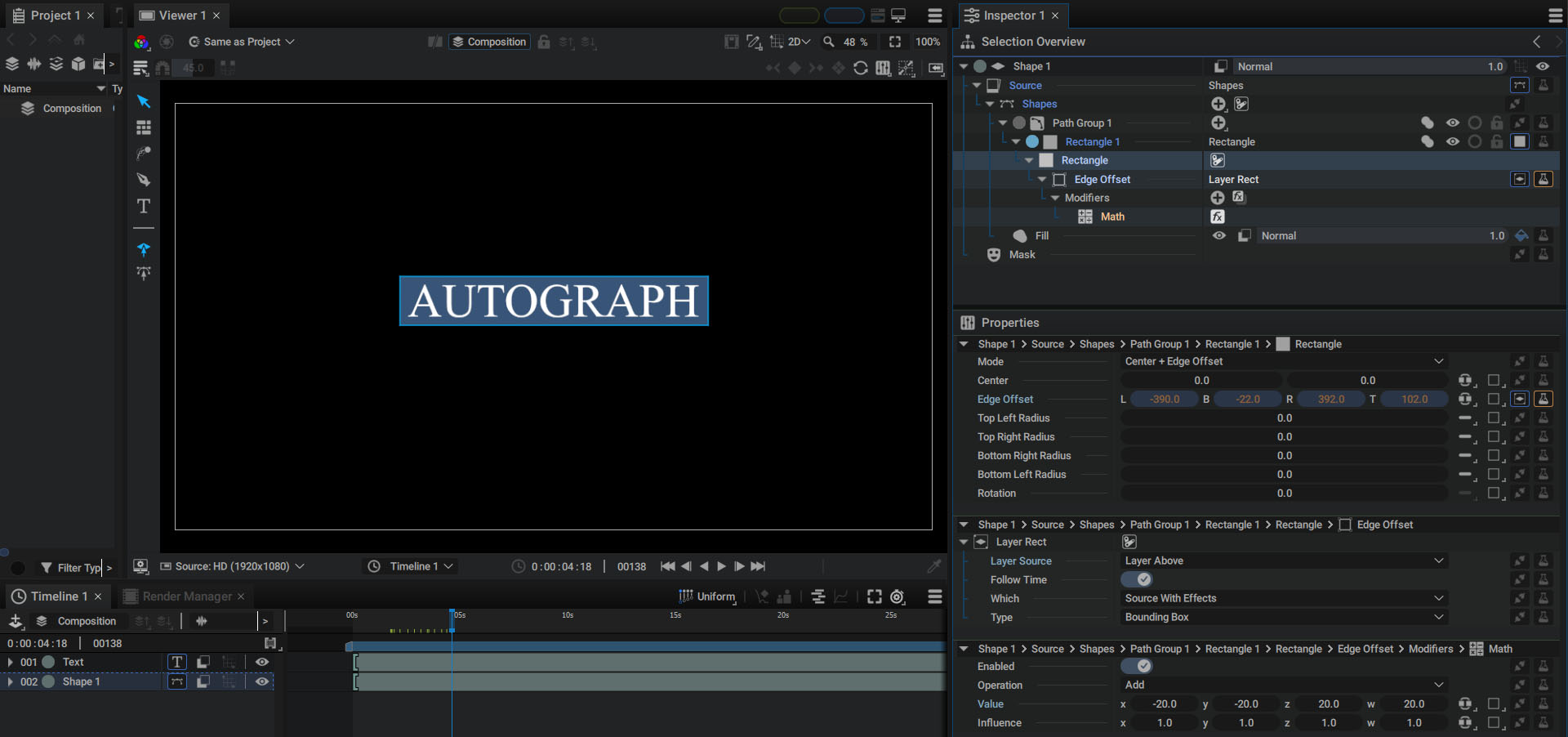Click the Center property link icon
The height and width of the screenshot is (737, 1568).
tap(1466, 381)
